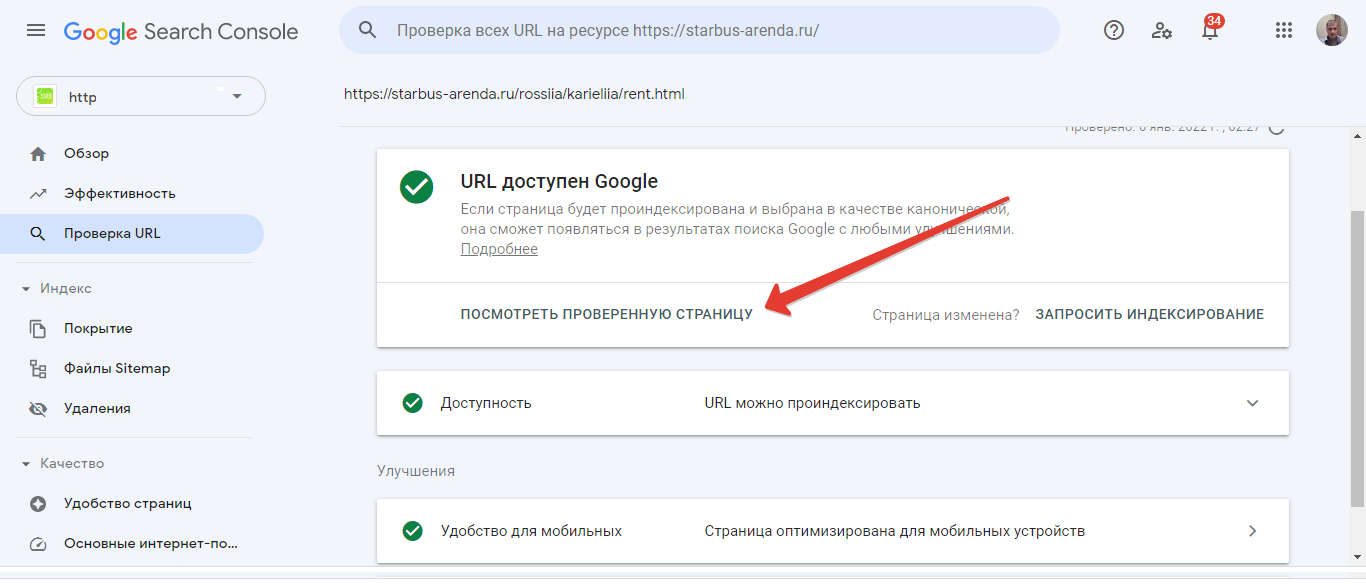Click ЗАПРОСИТЬ ИНДЕКСИРОВАНИЕ
Image resolution: width=1366 pixels, height=584 pixels.
(x=1150, y=314)
